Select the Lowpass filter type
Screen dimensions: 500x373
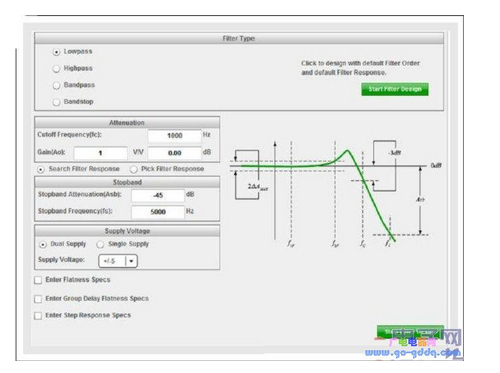57,52
